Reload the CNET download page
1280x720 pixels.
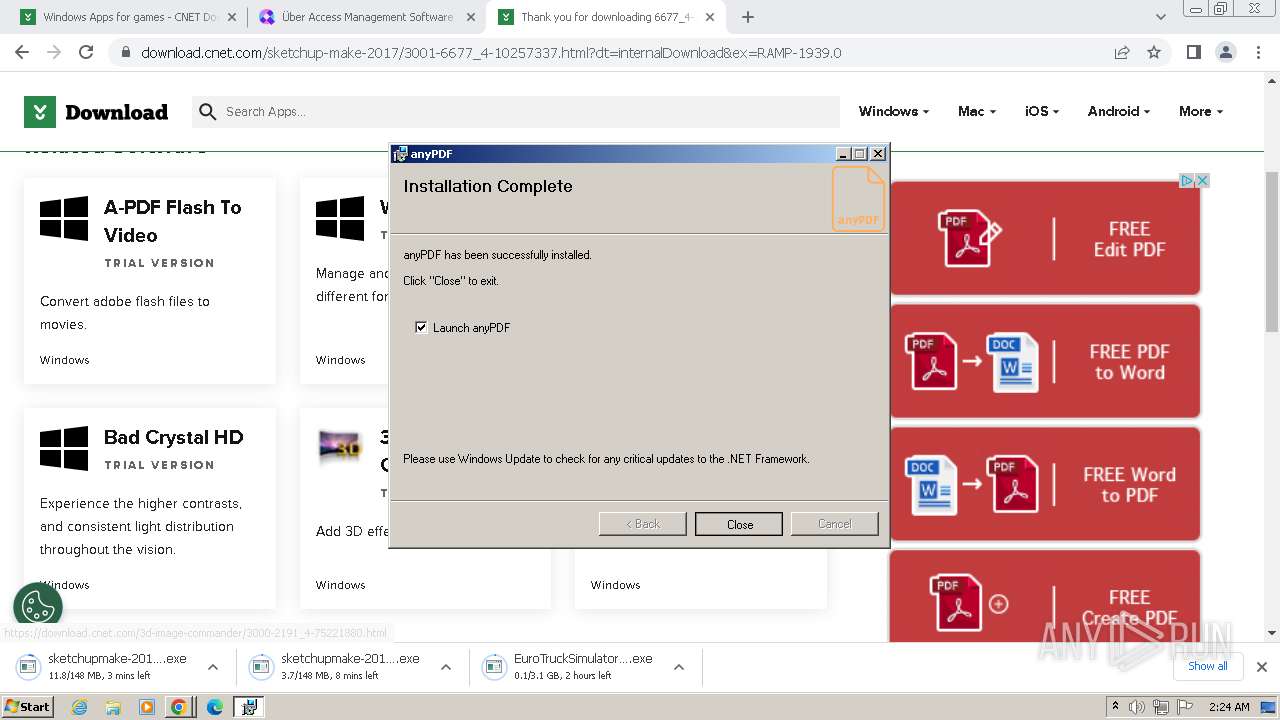[86, 52]
